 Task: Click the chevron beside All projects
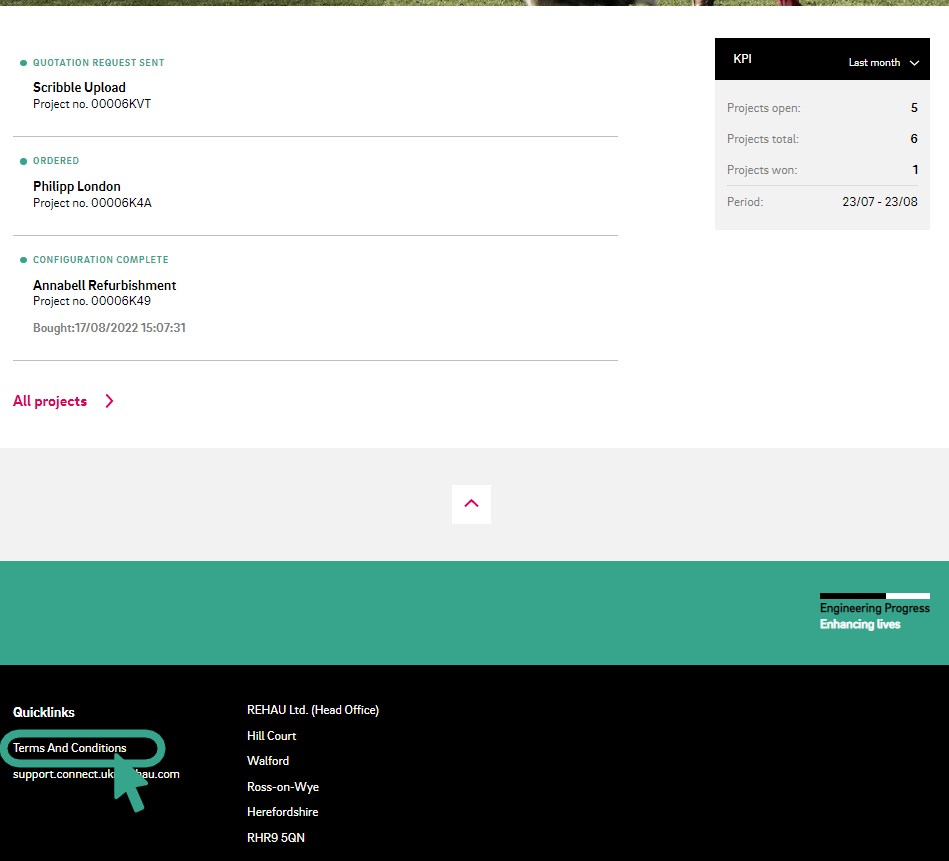[x=109, y=401]
